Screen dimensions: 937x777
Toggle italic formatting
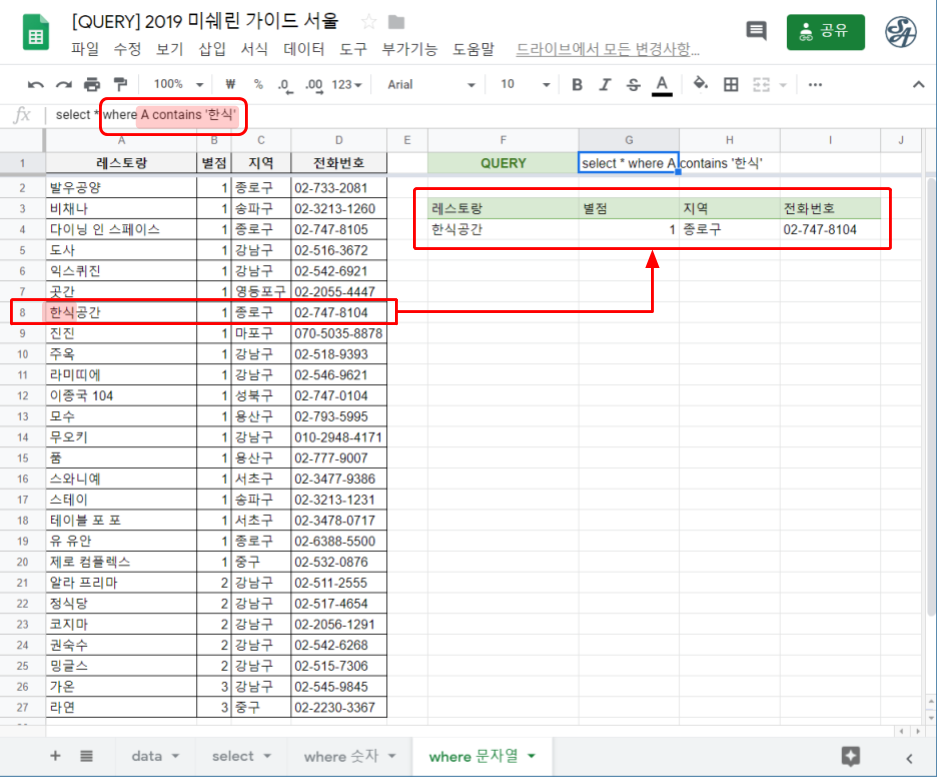[604, 85]
